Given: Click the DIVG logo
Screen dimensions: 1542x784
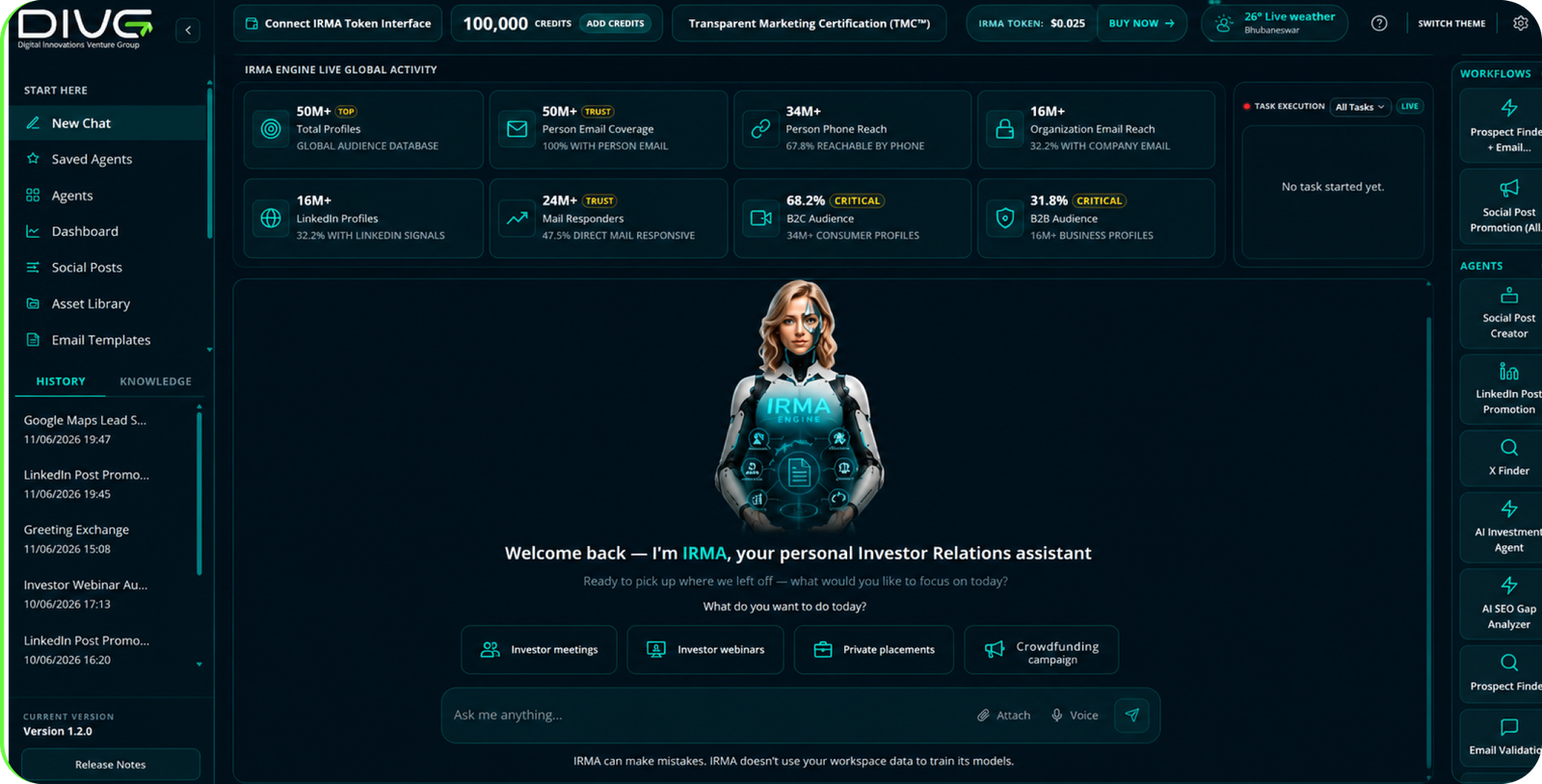Looking at the screenshot, I should click(x=85, y=29).
